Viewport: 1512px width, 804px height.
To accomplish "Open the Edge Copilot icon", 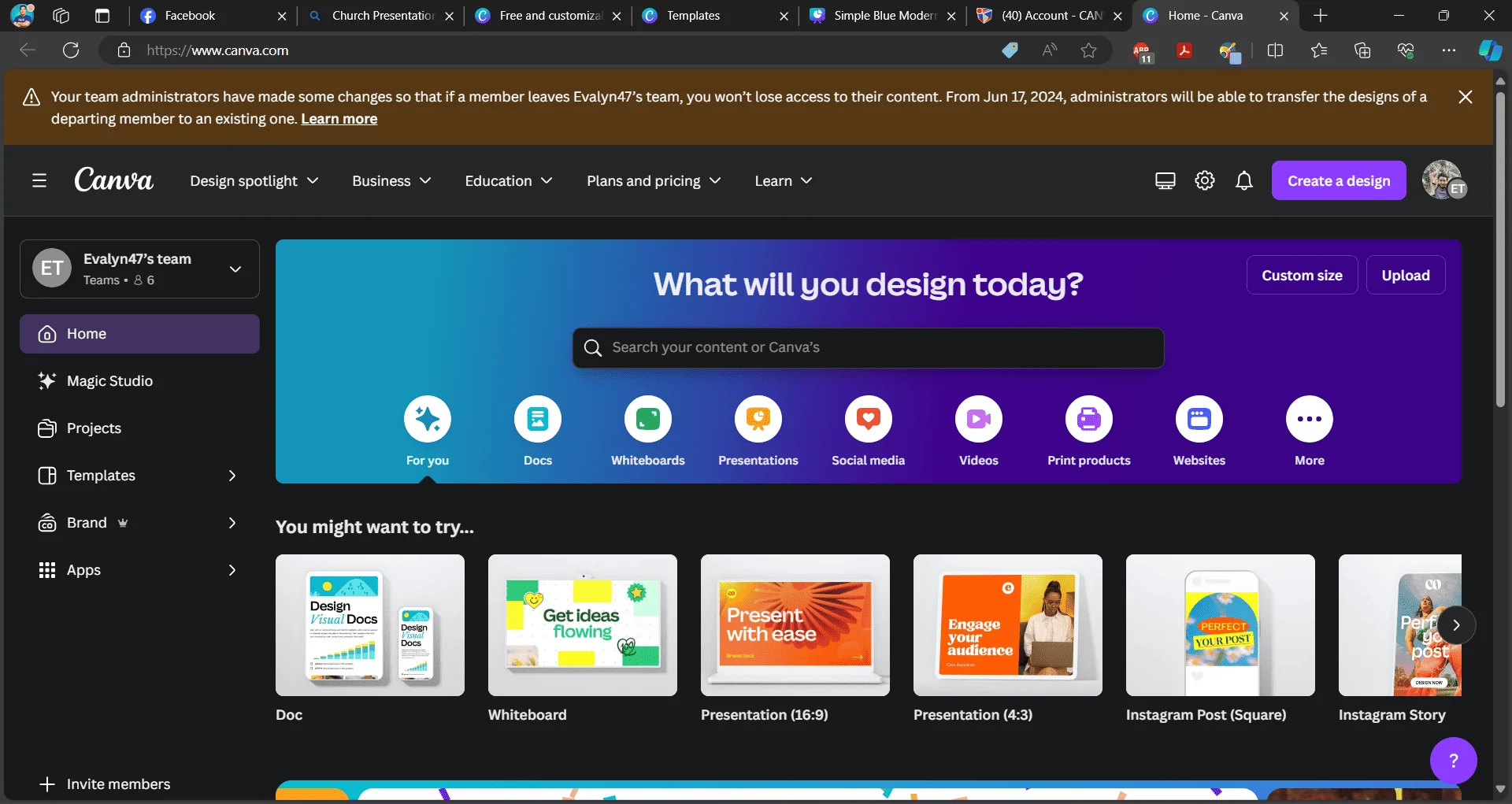I will pos(1490,50).
